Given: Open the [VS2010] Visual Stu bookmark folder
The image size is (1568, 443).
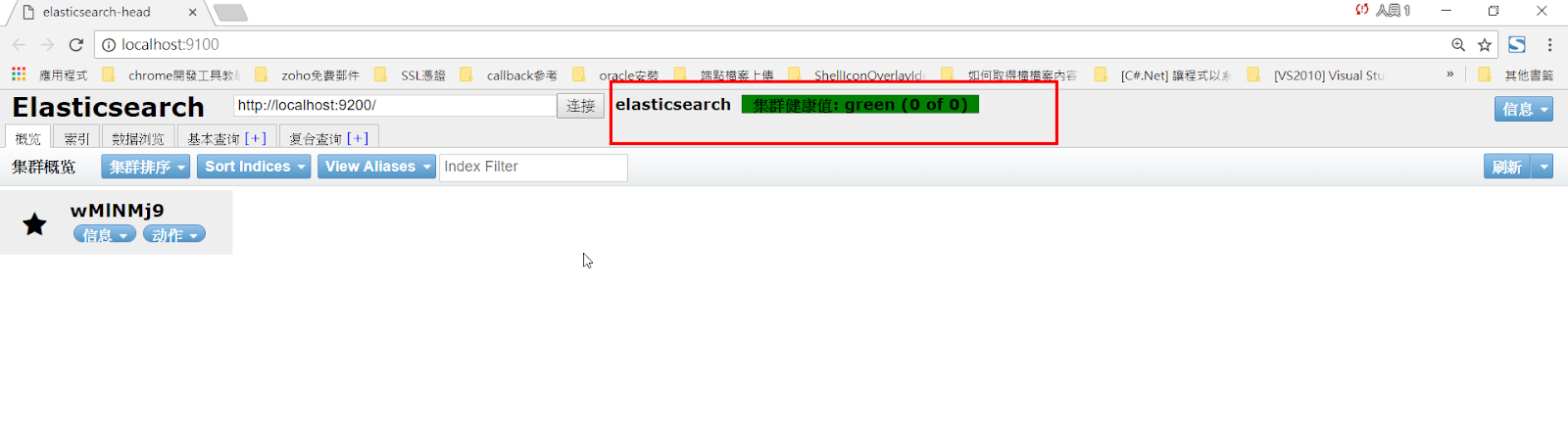Looking at the screenshot, I should pyautogui.click(x=1316, y=75).
